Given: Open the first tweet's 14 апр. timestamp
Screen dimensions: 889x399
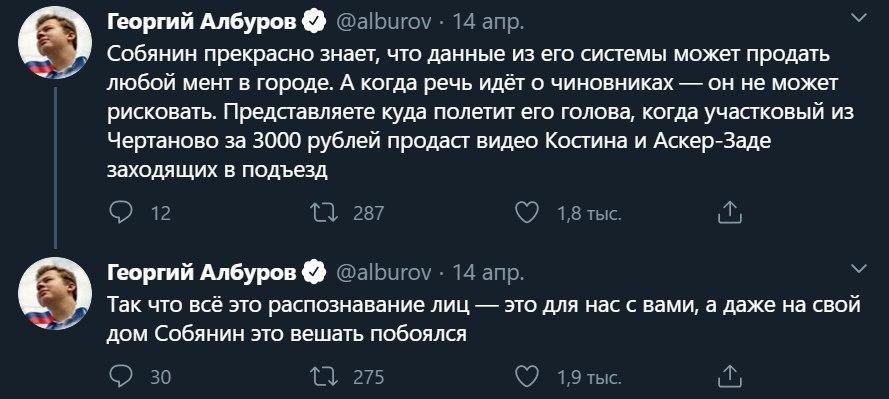Looking at the screenshot, I should (x=489, y=23).
